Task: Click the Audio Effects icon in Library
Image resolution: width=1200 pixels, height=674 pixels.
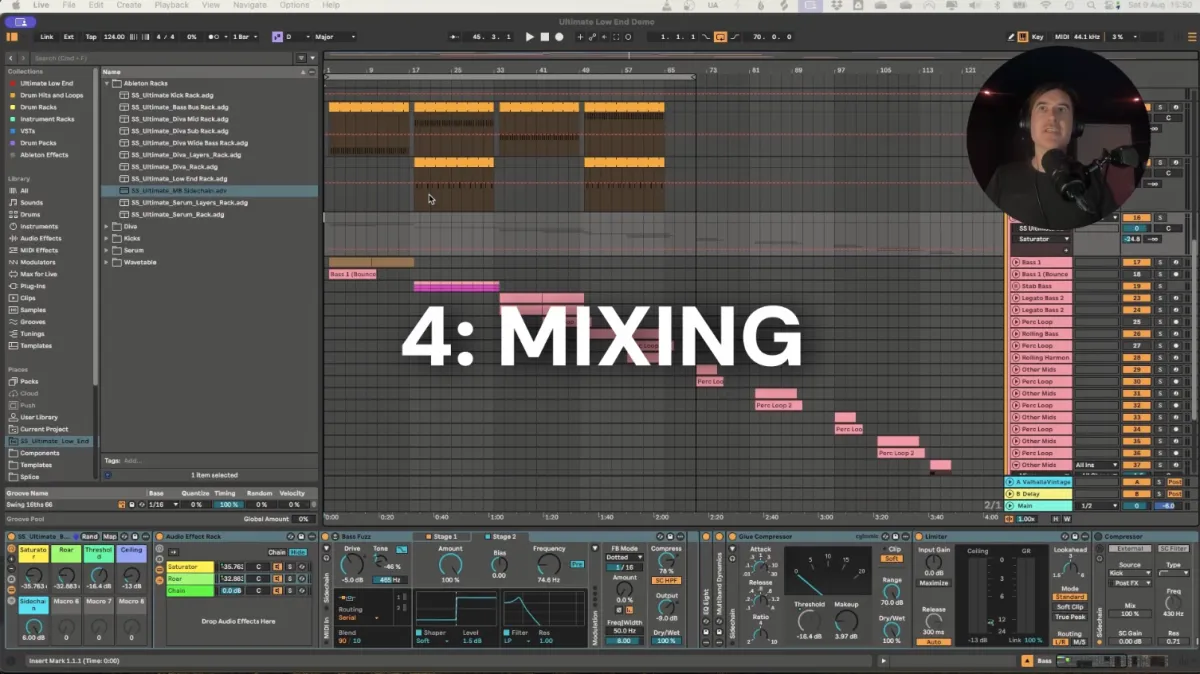Action: tap(13, 239)
